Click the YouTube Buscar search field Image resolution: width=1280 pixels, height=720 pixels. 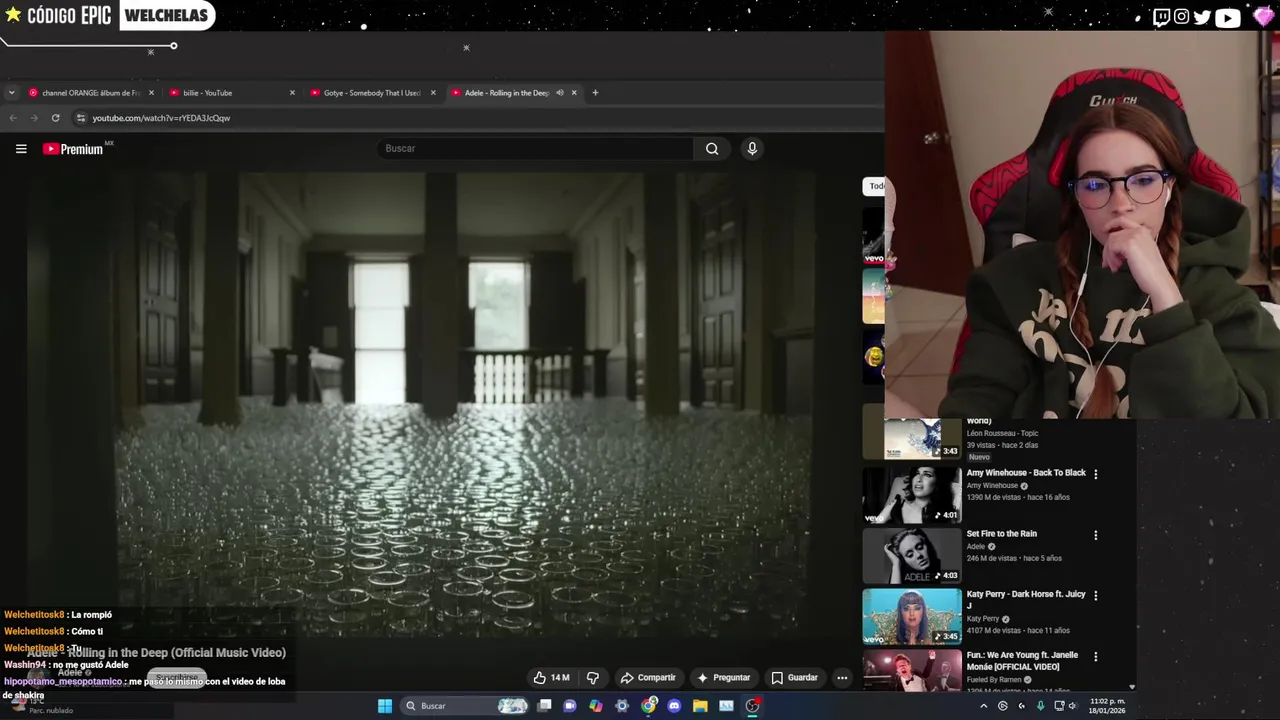coord(535,149)
